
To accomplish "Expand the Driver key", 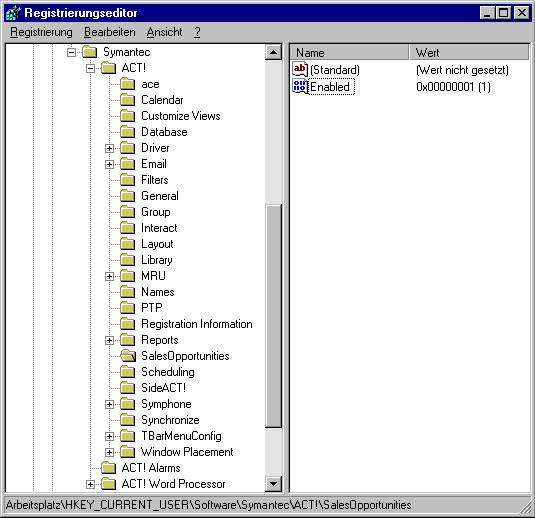I will click(109, 148).
